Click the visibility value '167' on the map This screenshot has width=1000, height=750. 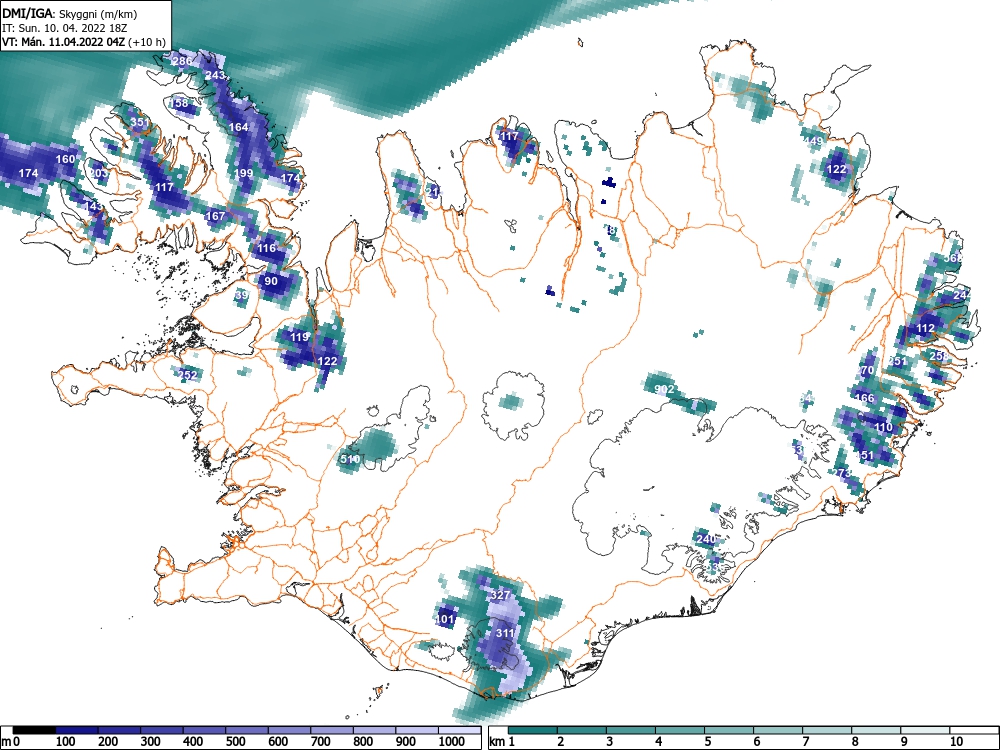pyautogui.click(x=216, y=216)
